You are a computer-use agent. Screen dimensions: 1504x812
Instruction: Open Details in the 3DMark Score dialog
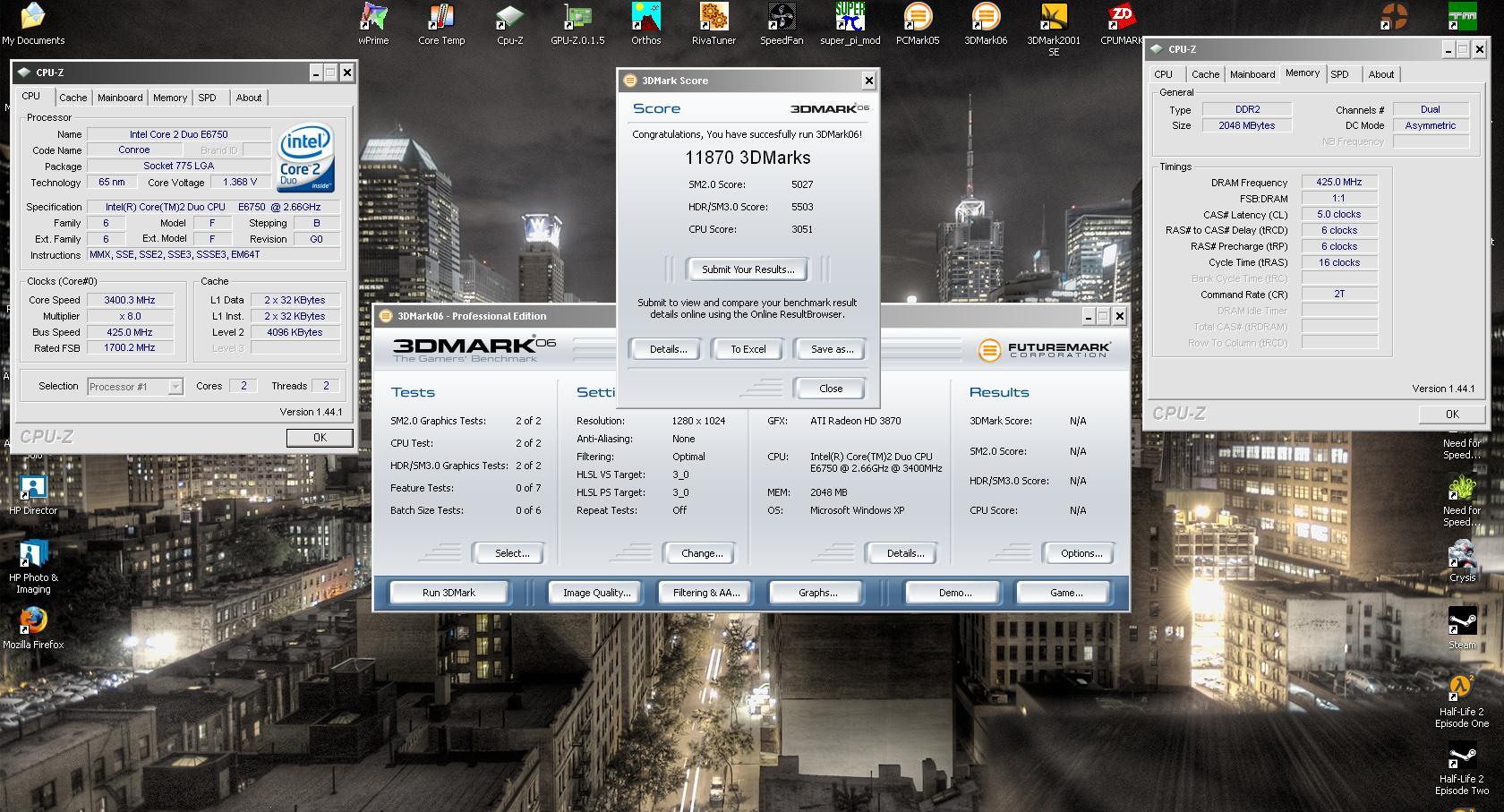[668, 349]
